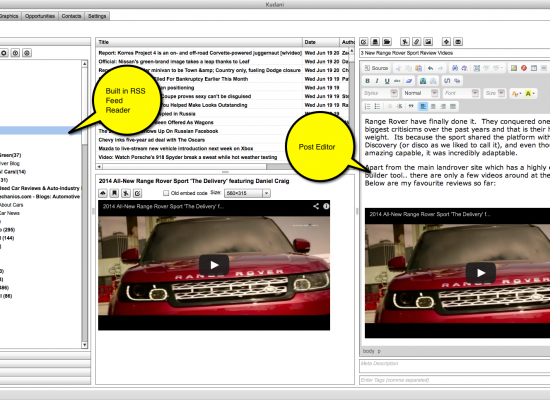
Task: Open the embed Size dropdown 560x315
Action: [247, 193]
